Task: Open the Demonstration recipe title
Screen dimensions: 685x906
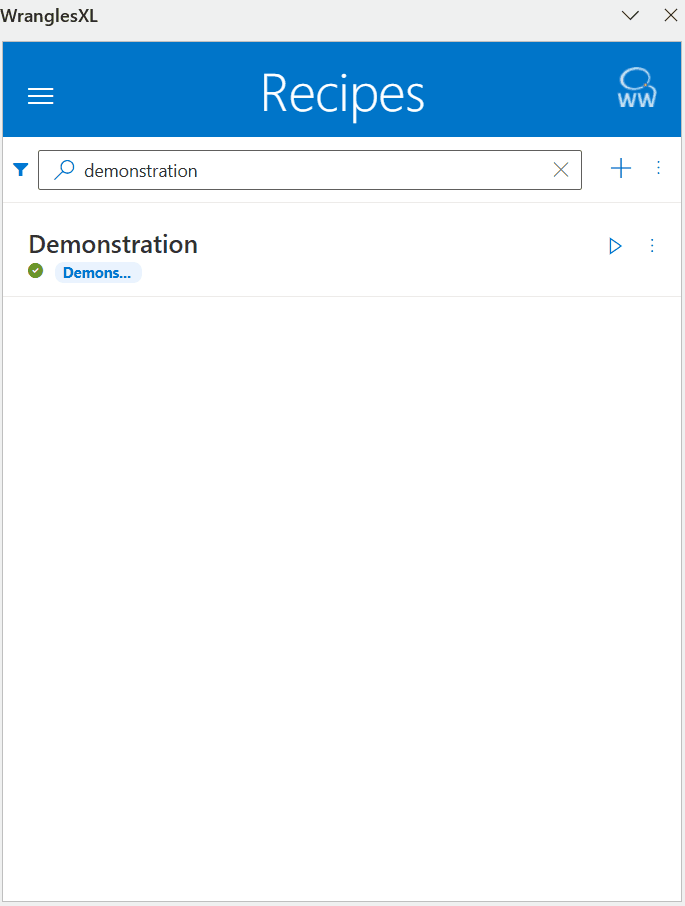Action: click(x=113, y=244)
